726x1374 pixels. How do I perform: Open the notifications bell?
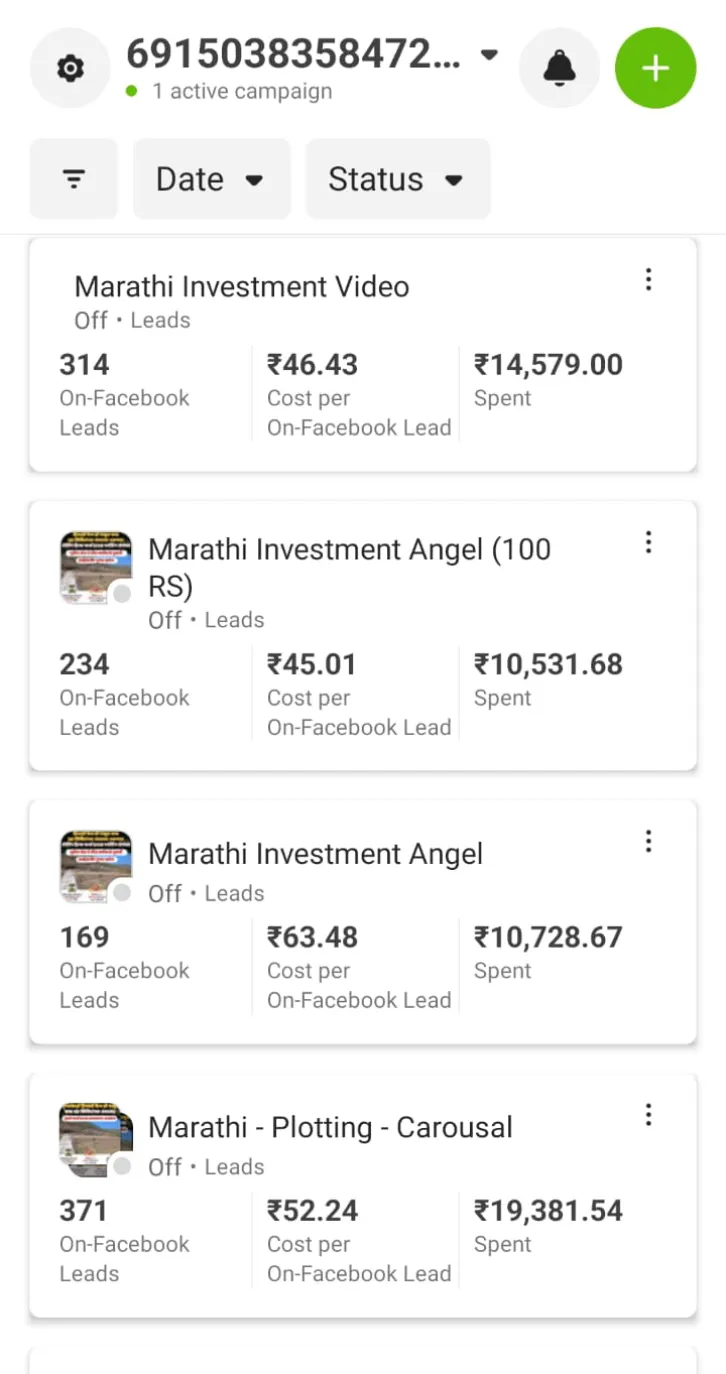click(559, 68)
